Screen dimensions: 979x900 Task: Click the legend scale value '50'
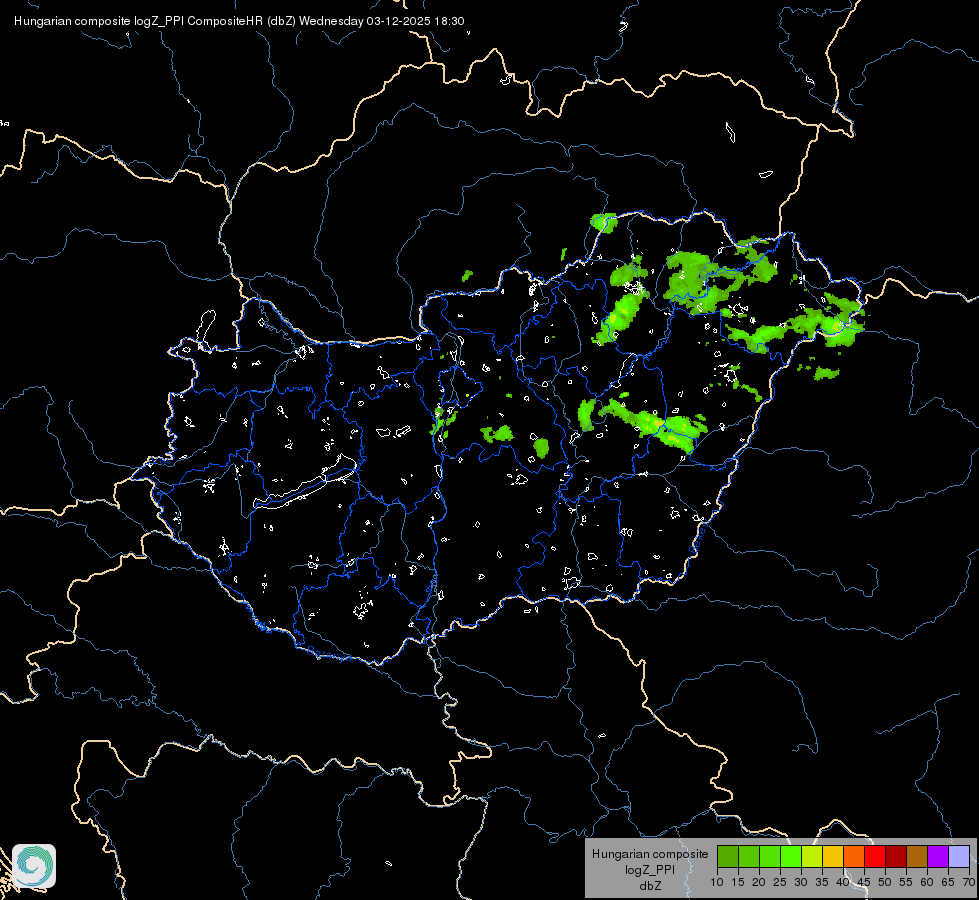(x=885, y=883)
